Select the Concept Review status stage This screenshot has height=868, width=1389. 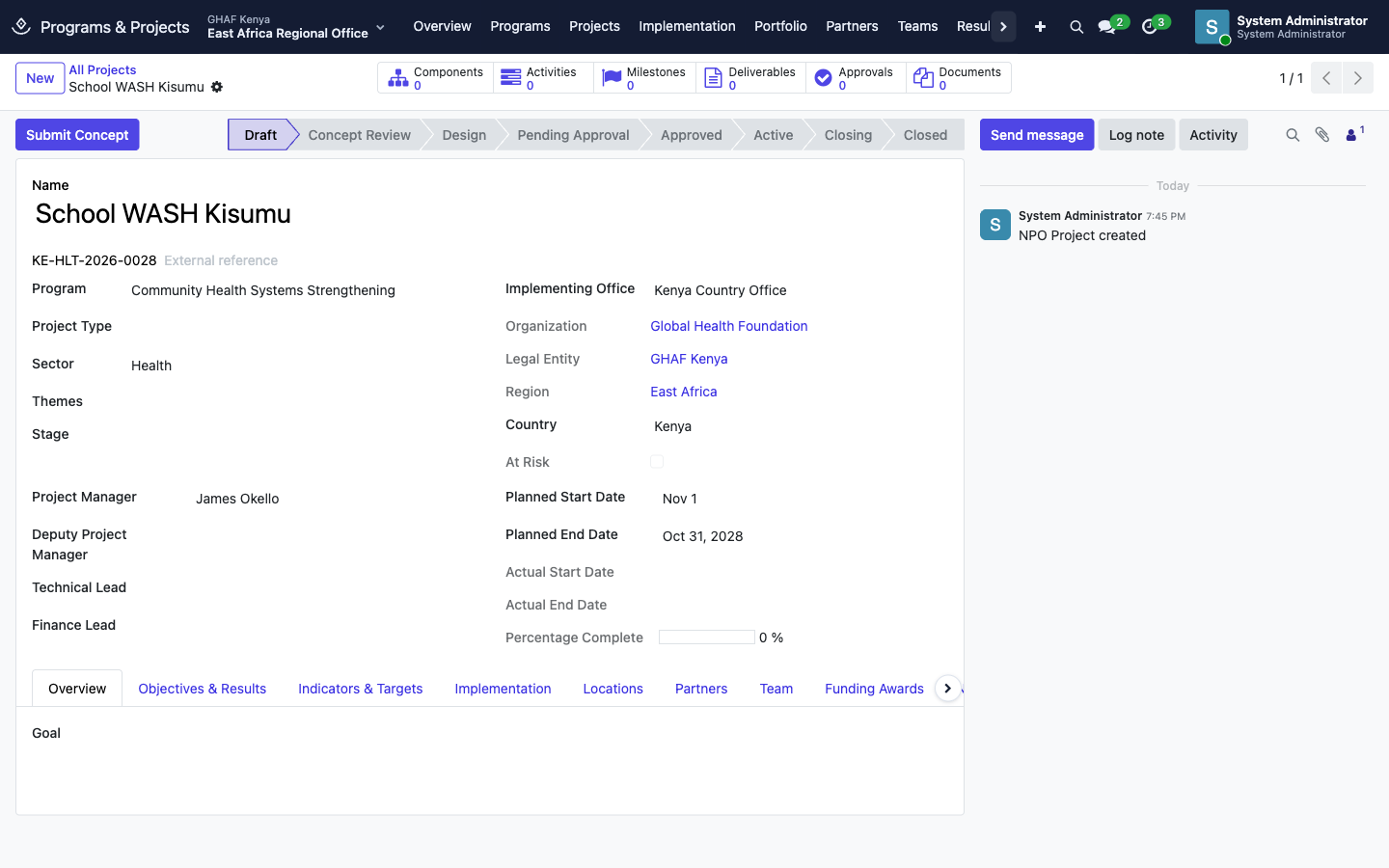click(x=359, y=135)
